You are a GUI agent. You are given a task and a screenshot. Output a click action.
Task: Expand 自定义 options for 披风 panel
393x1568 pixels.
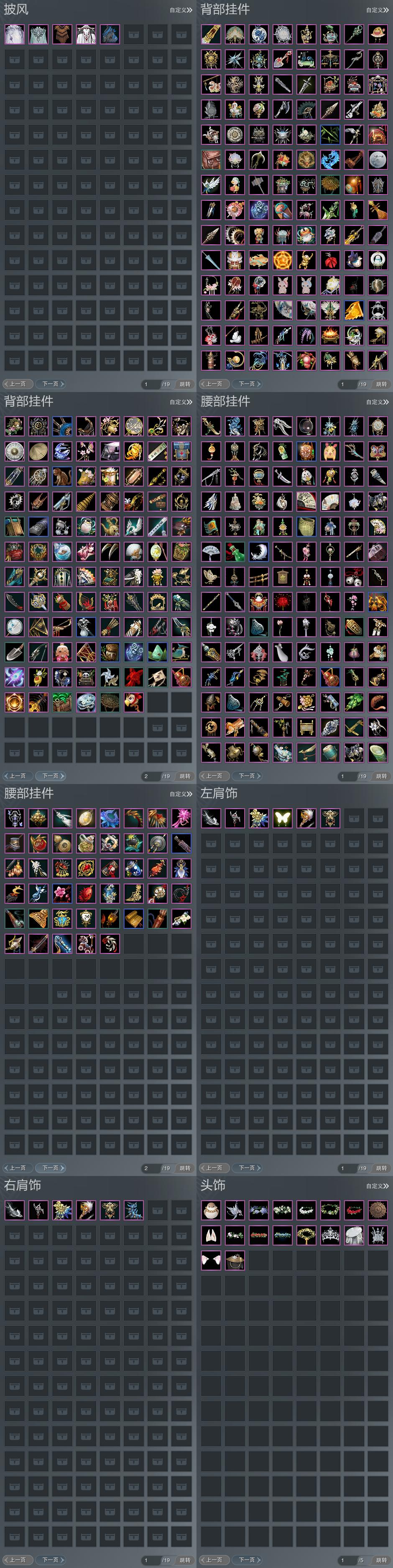pos(181,10)
